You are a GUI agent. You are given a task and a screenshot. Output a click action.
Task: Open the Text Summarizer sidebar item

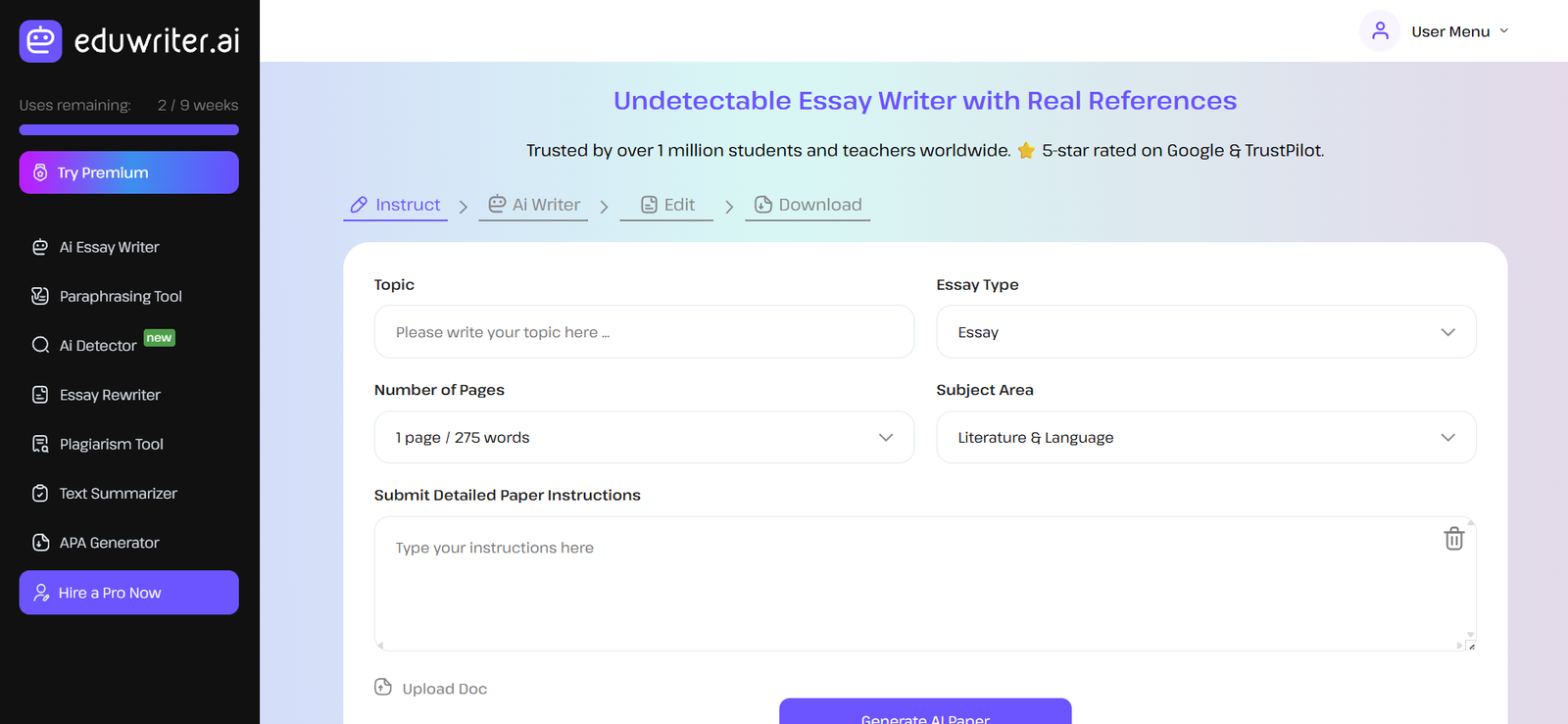118,494
